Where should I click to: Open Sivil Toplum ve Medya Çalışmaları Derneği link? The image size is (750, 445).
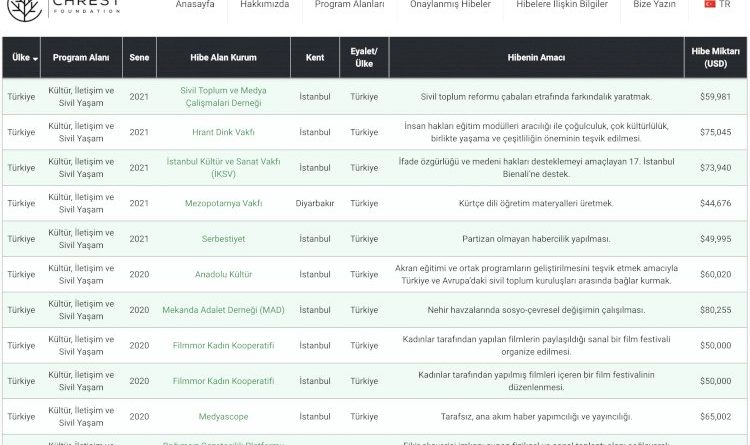click(223, 96)
